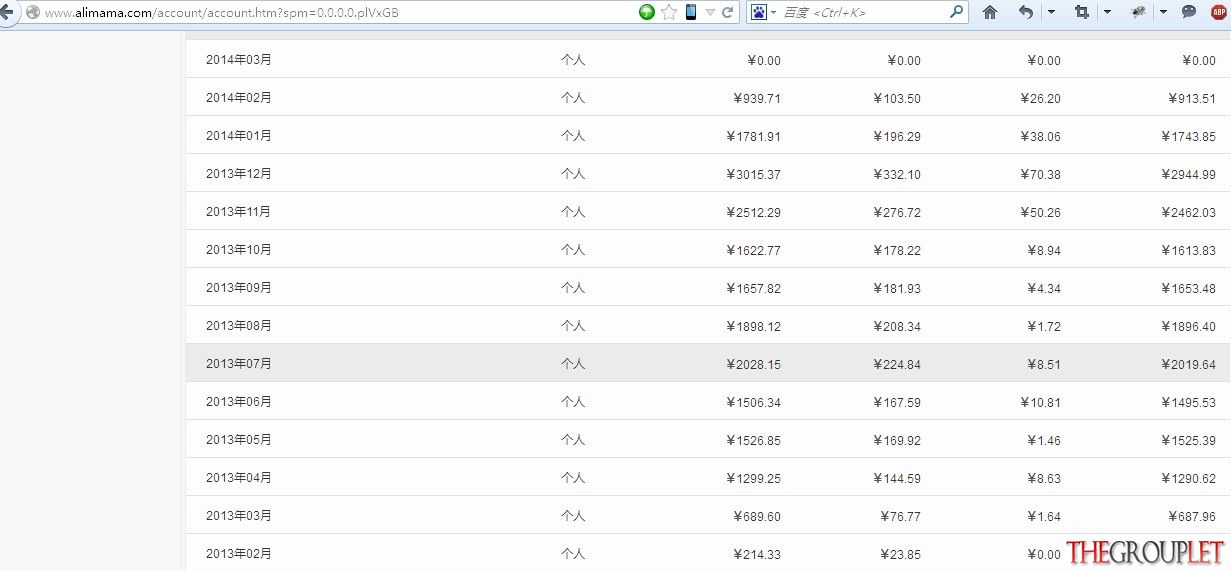
Task: Reload the page with the refresh icon
Action: 728,12
